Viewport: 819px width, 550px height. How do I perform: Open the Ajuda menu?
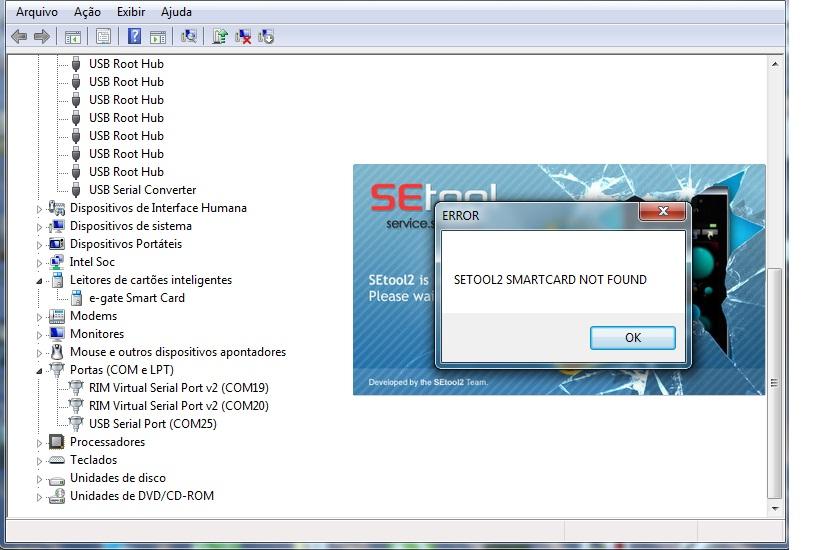(x=176, y=11)
